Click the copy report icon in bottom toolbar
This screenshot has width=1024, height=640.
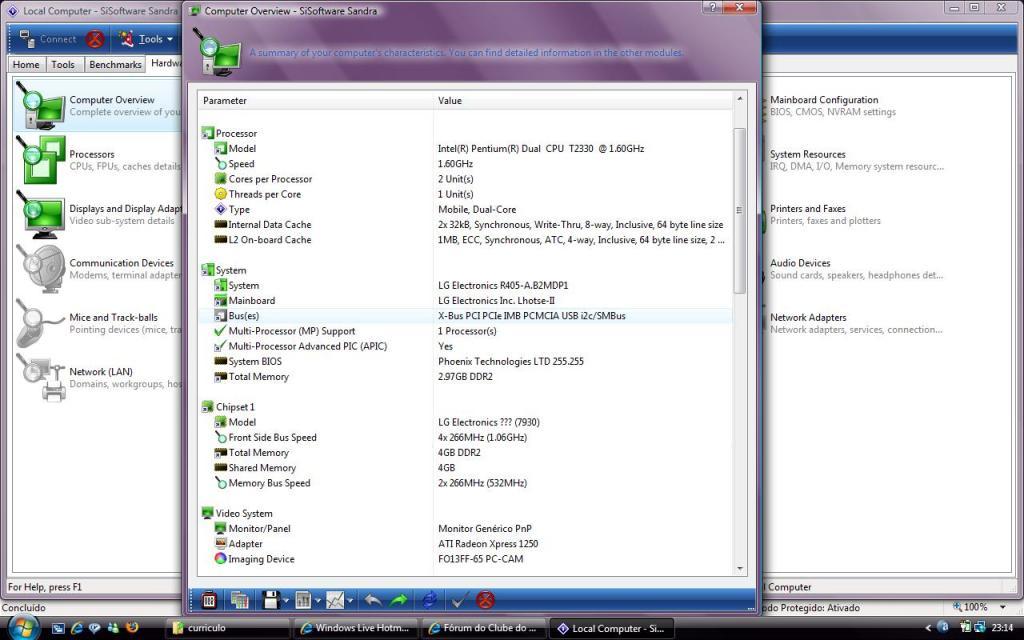[240, 600]
